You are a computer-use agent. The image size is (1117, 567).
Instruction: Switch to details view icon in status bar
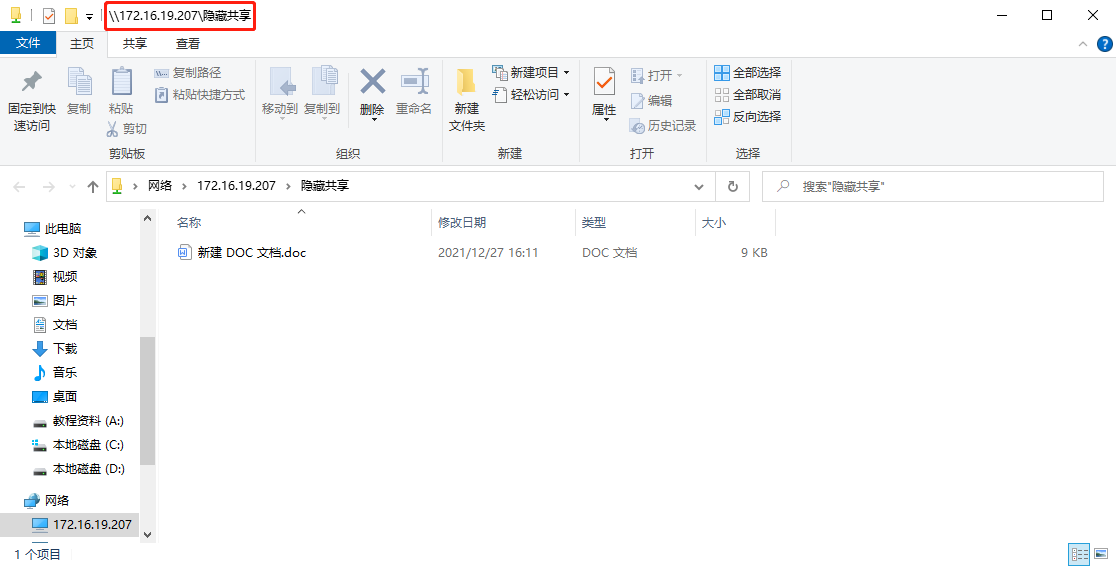1080,553
